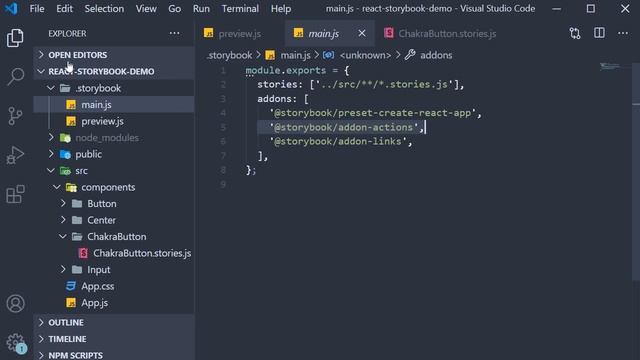Open App.css from the explorer tree
This screenshot has width=640, height=360.
114,287
